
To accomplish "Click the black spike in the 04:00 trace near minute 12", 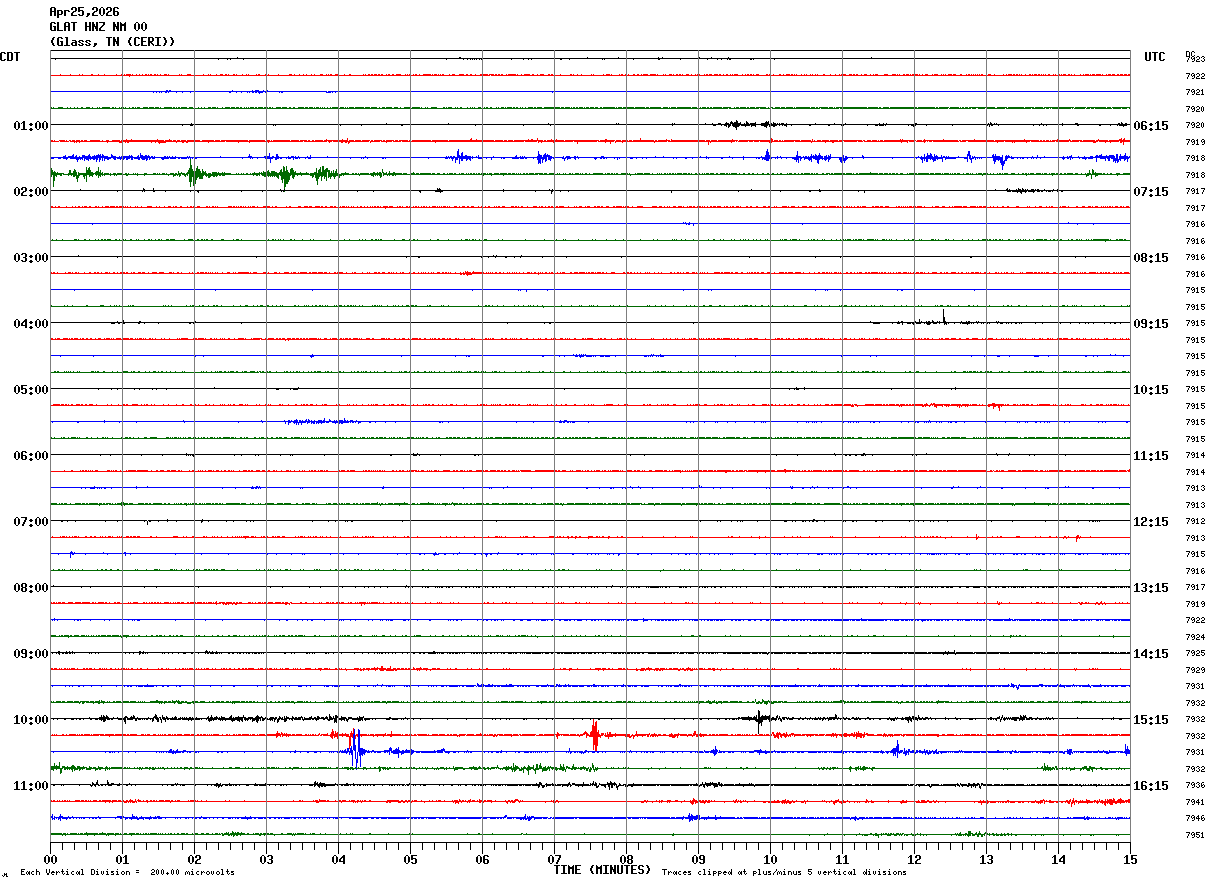I will (x=944, y=317).
